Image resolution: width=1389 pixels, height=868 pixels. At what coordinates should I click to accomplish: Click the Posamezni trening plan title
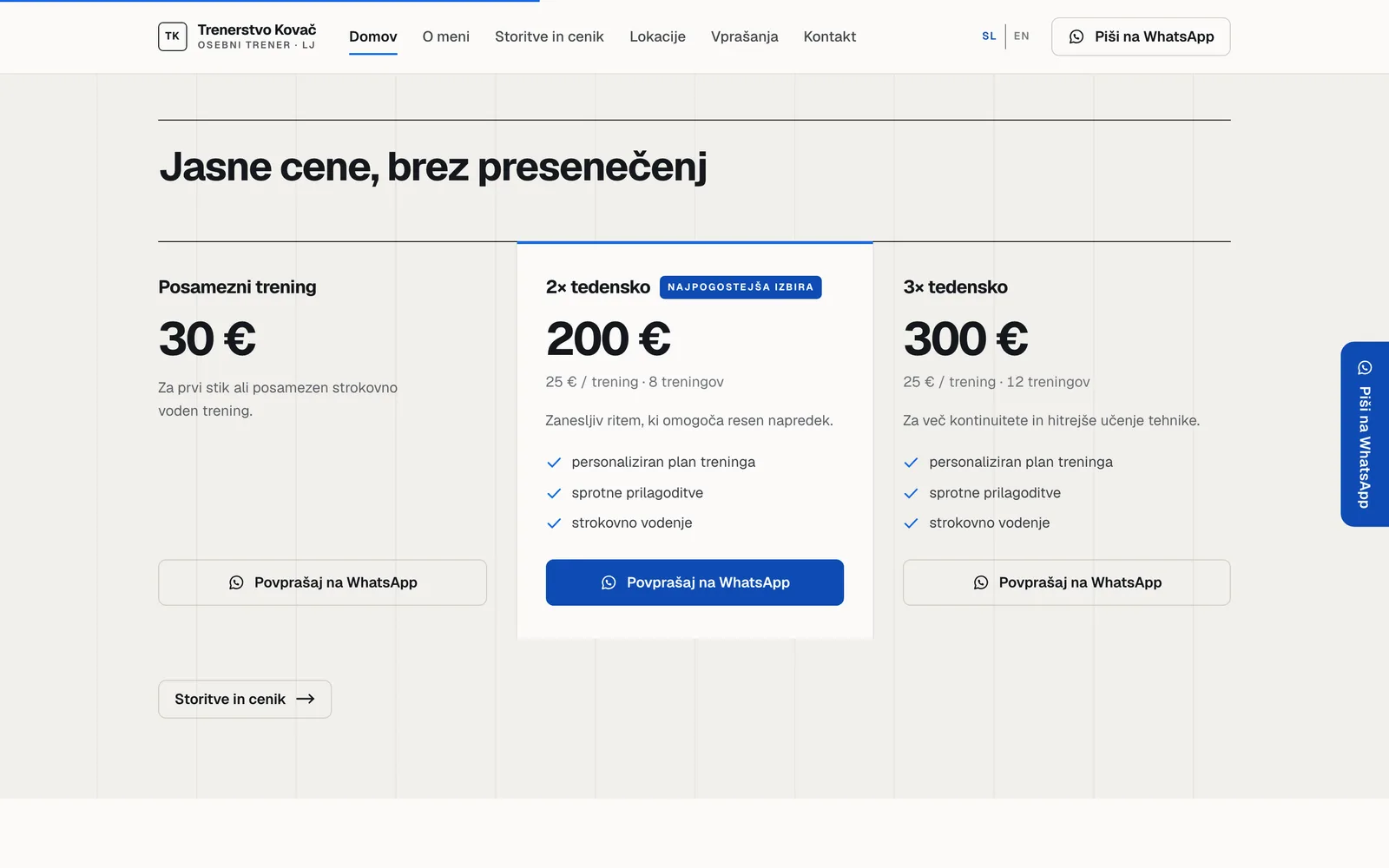tap(237, 287)
